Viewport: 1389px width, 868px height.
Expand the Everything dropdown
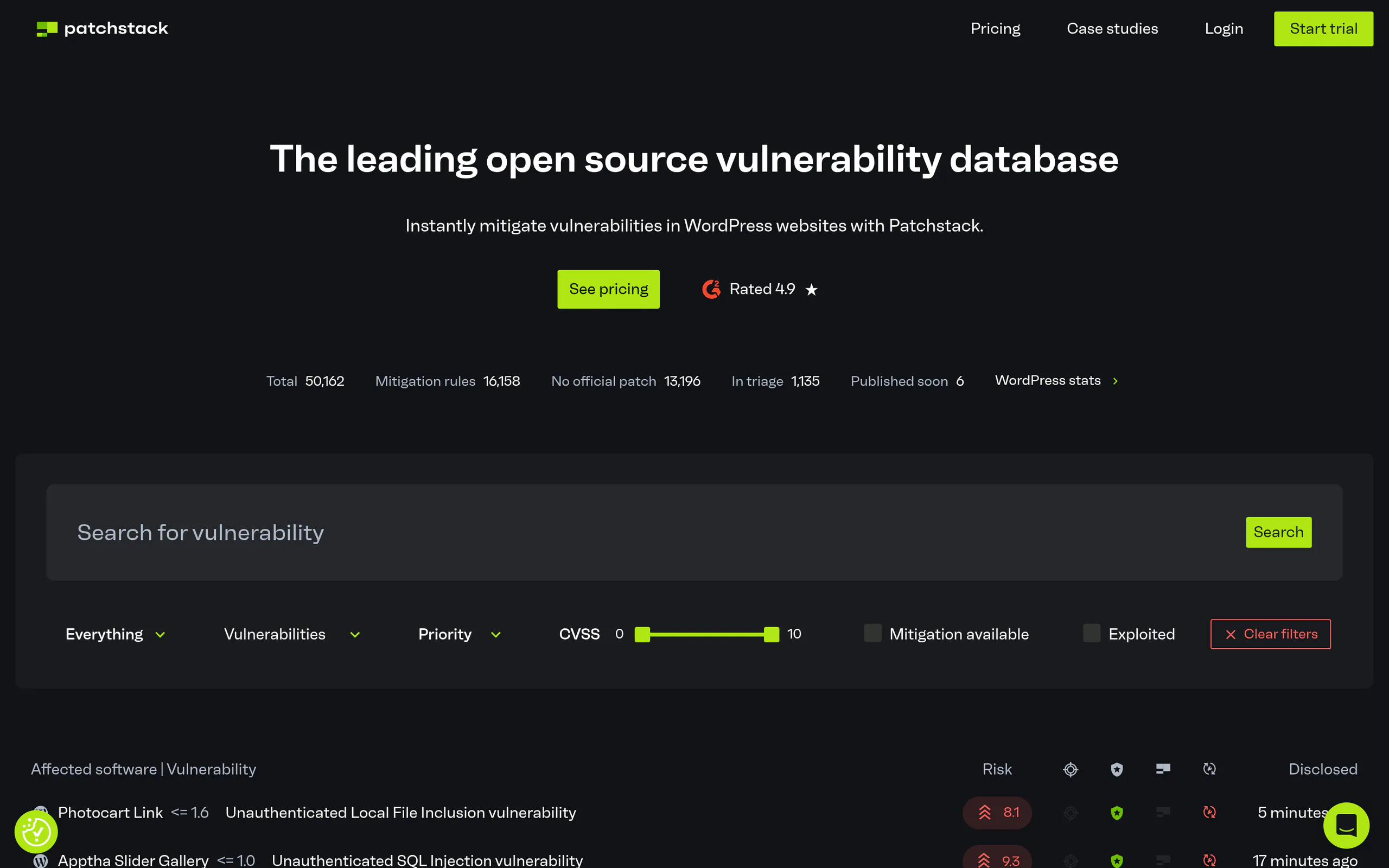[x=116, y=634]
